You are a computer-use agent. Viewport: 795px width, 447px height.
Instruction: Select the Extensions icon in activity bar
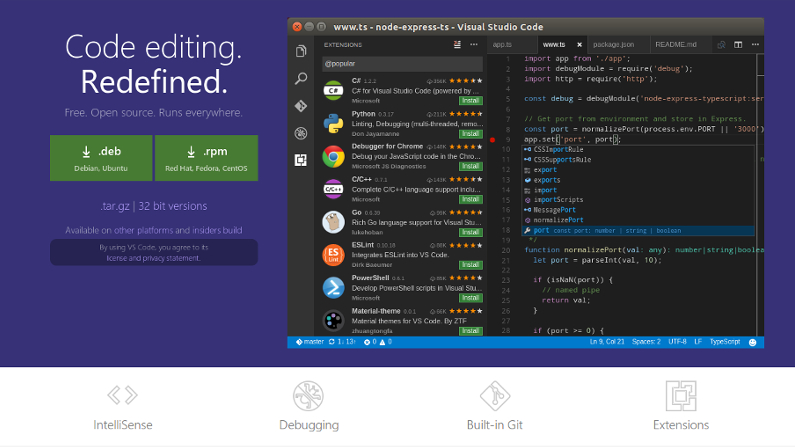click(x=301, y=160)
